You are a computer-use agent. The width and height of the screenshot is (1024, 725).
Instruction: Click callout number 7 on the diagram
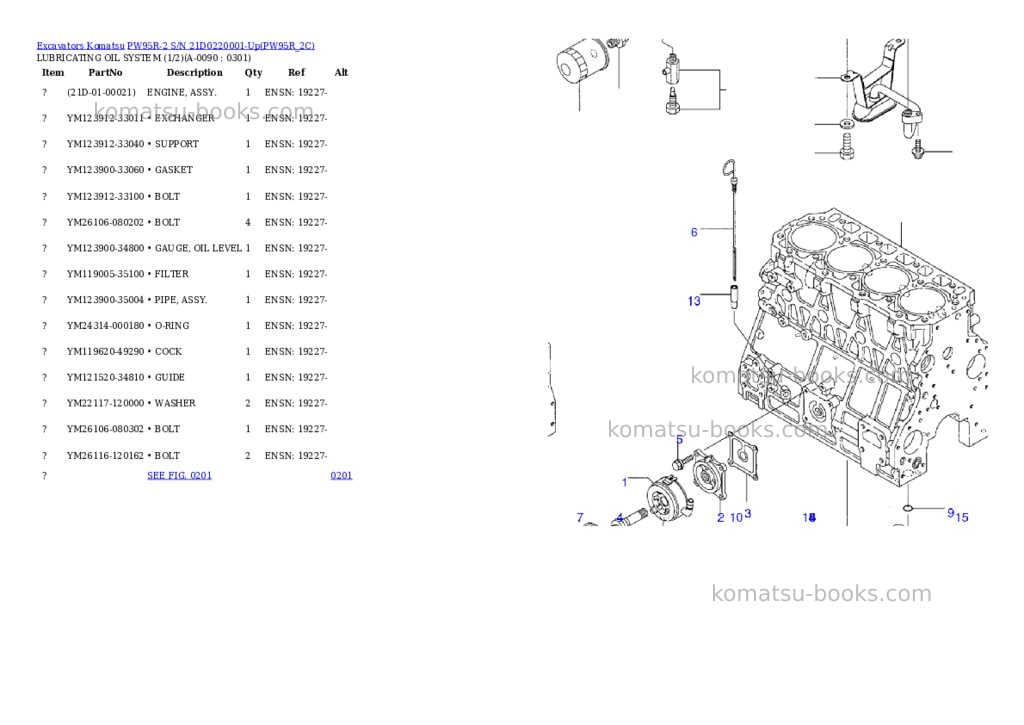[x=580, y=517]
